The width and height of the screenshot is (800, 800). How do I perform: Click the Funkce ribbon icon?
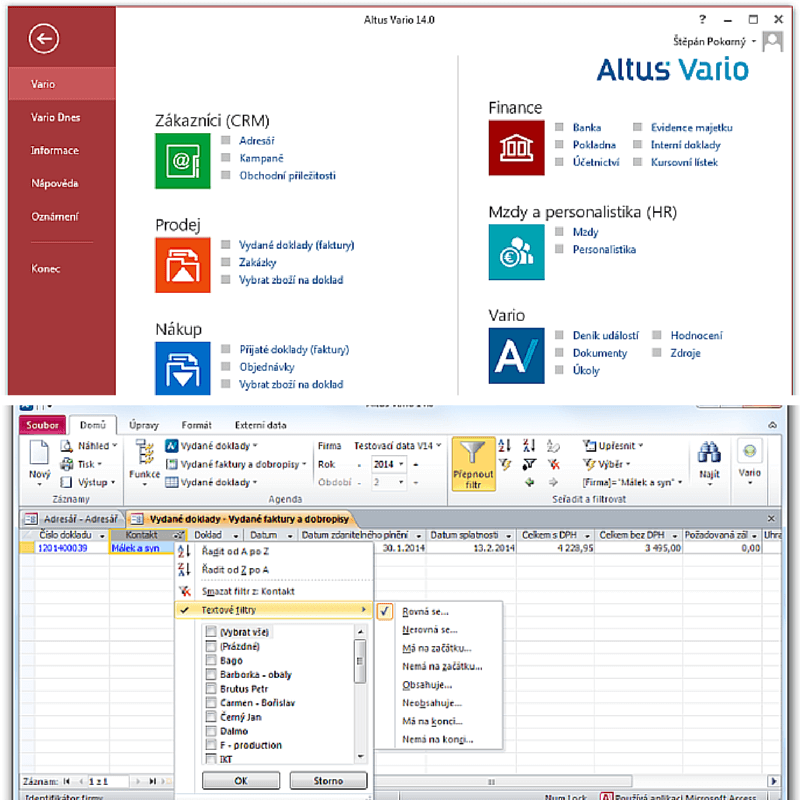coord(144,453)
